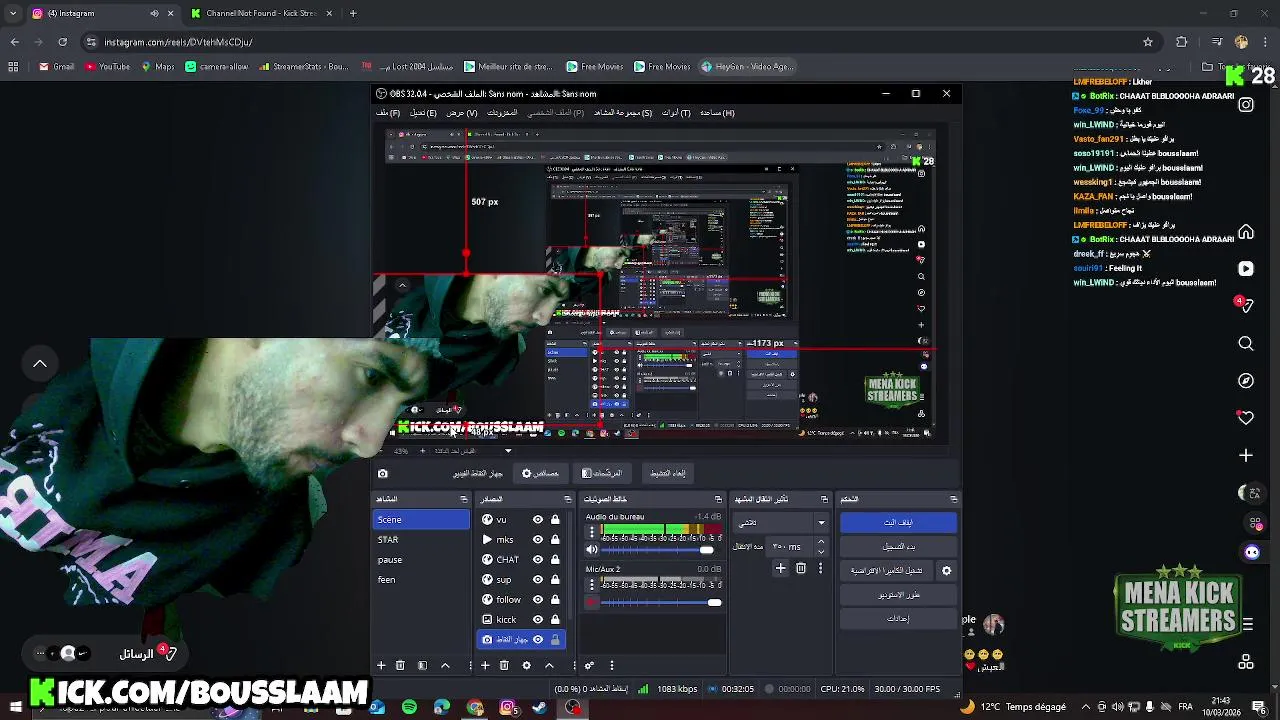Open OBS settings button in controls

pyautogui.click(x=898, y=619)
